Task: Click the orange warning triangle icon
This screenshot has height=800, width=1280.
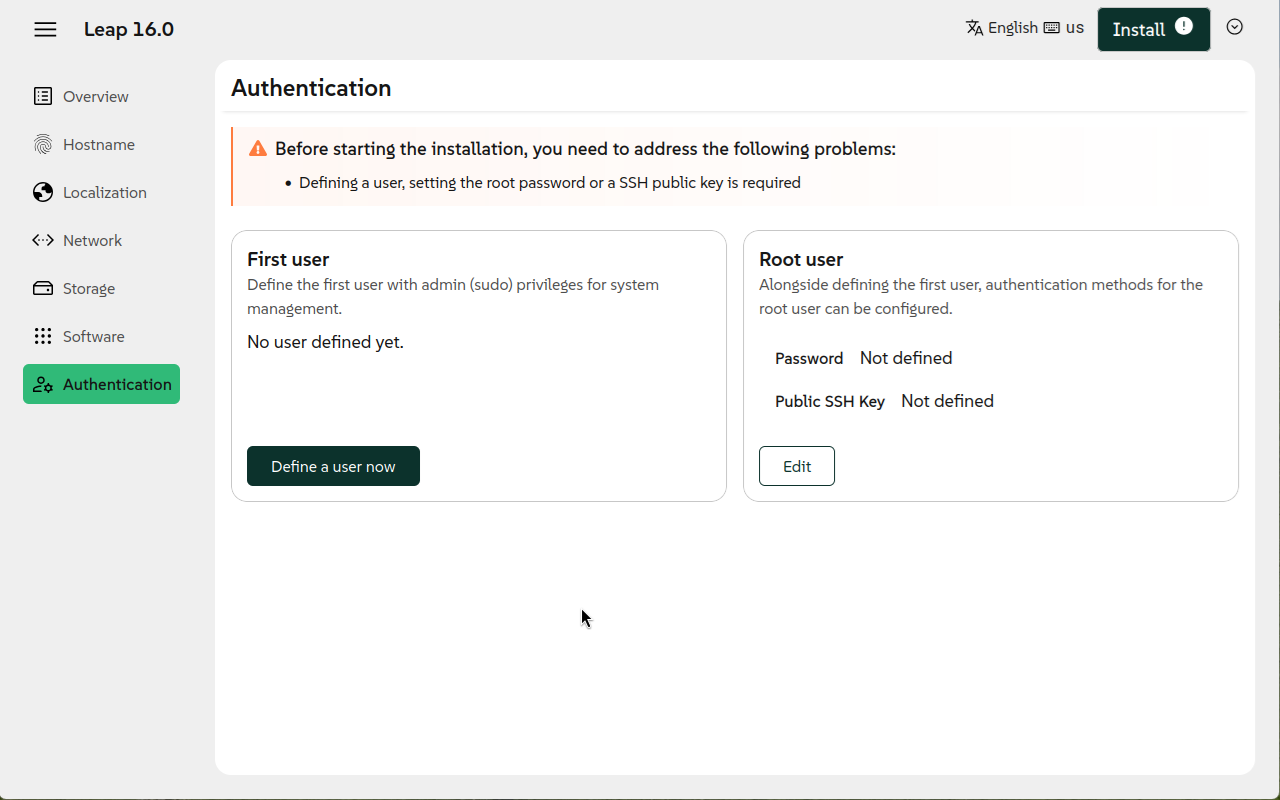Action: (x=258, y=149)
